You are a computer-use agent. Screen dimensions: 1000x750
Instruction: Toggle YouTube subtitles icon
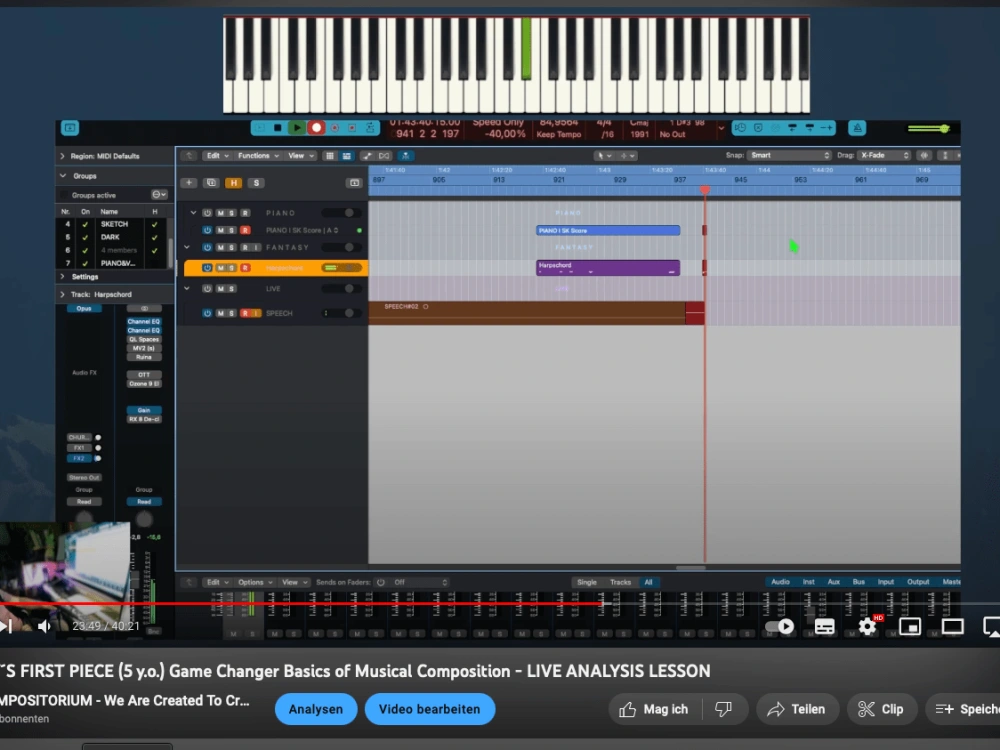(x=824, y=626)
